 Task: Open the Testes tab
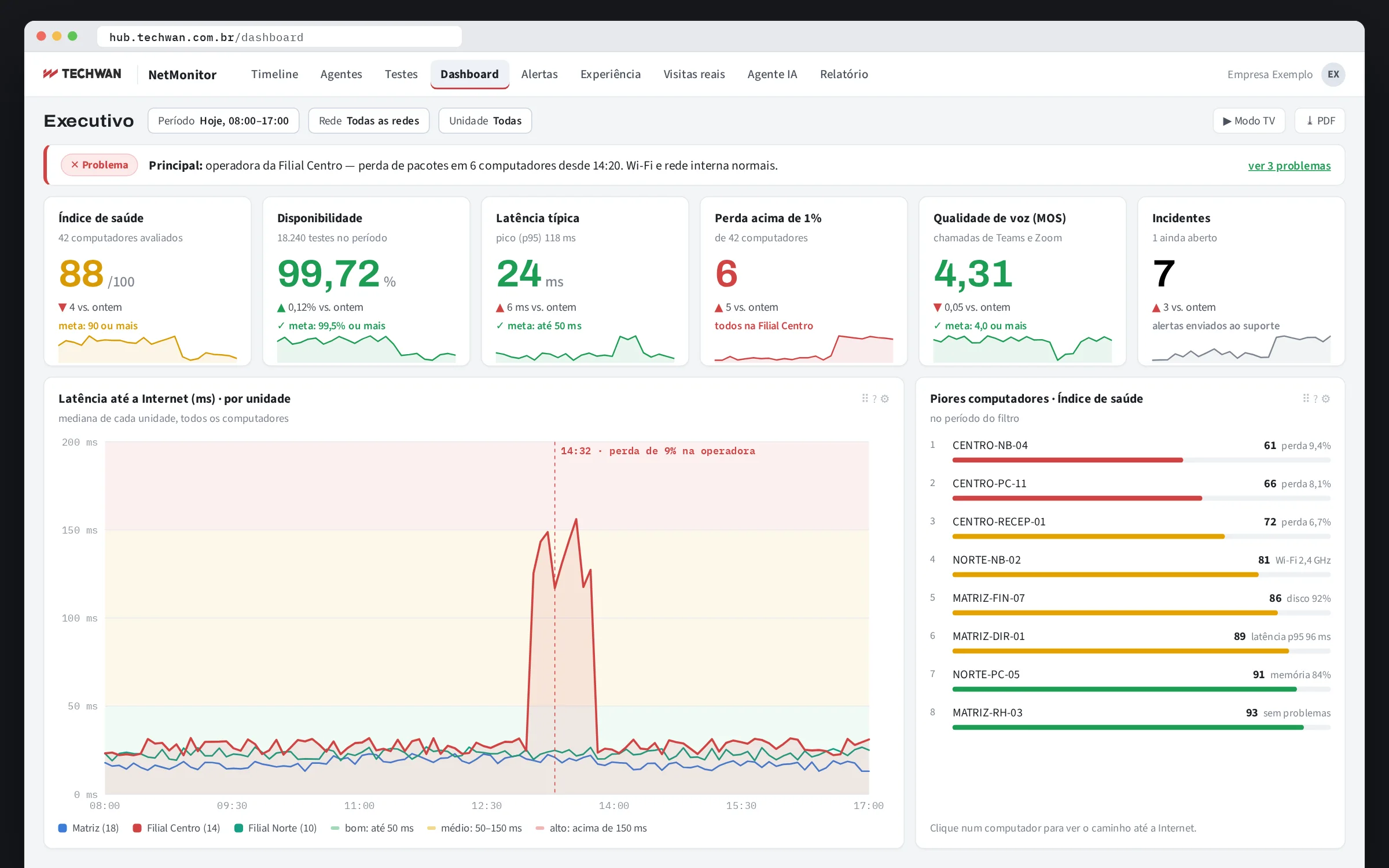coord(401,74)
